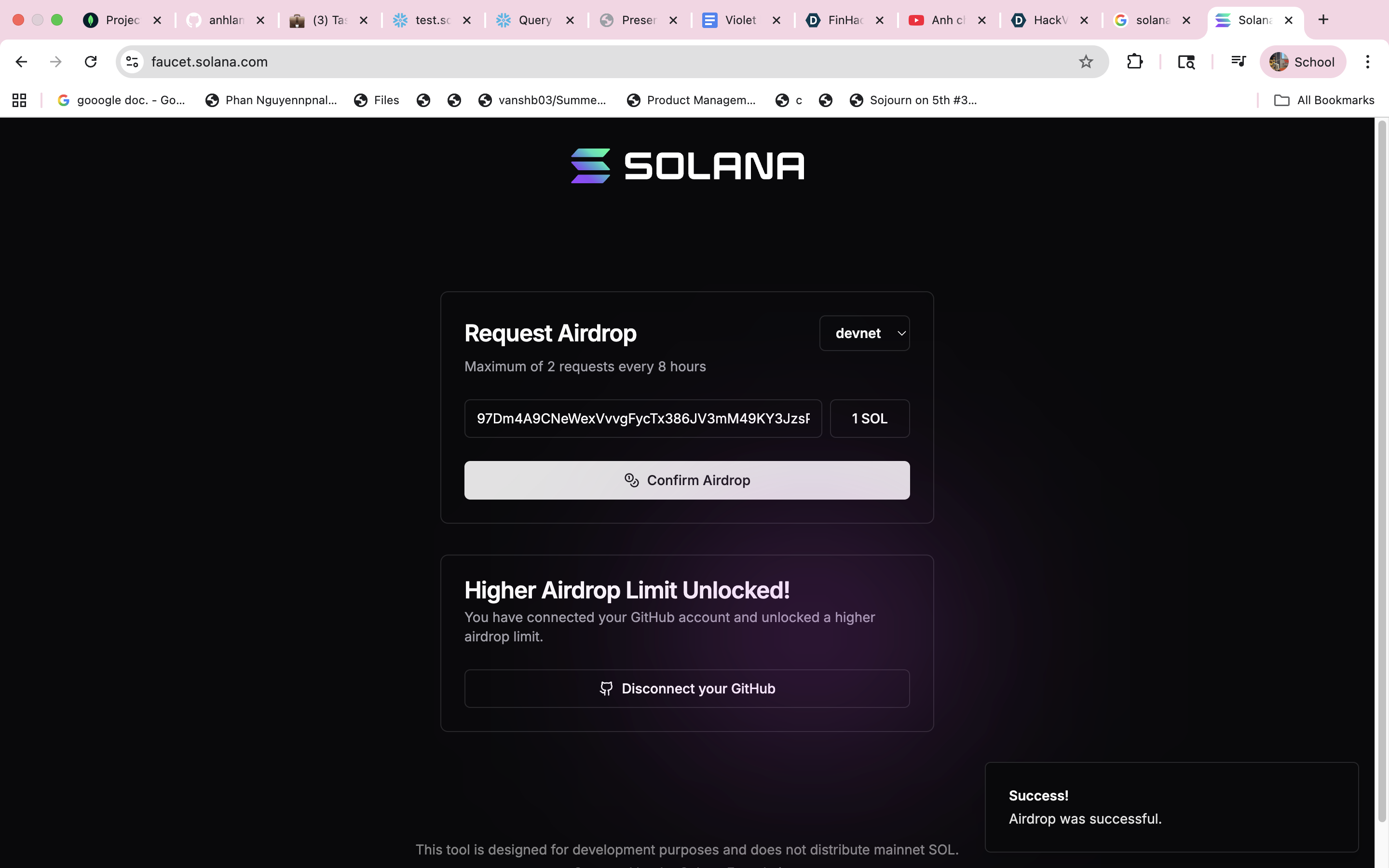Click Disconnect your GitHub button

(x=686, y=688)
